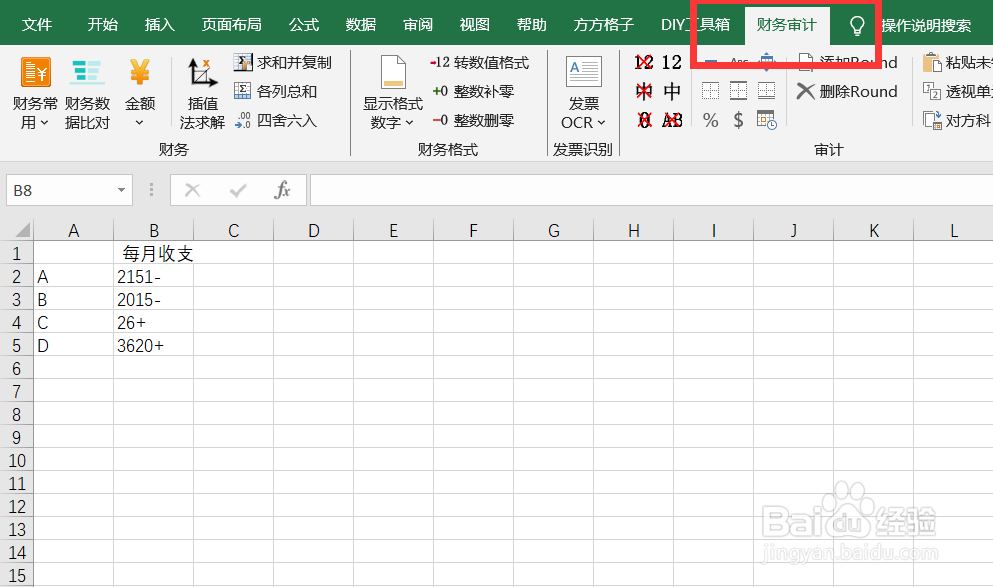Image resolution: width=993 pixels, height=587 pixels.
Task: Click crossed-out 12 remove numbers icon
Action: [644, 62]
